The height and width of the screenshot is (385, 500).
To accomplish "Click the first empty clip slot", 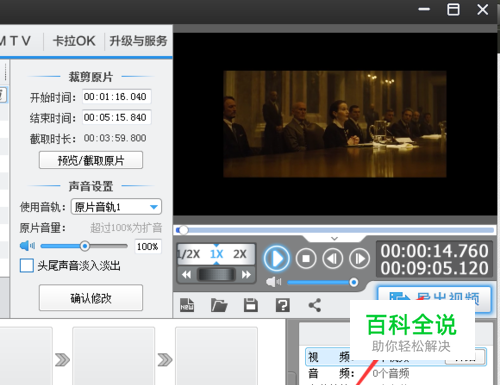I will pos(26,356).
